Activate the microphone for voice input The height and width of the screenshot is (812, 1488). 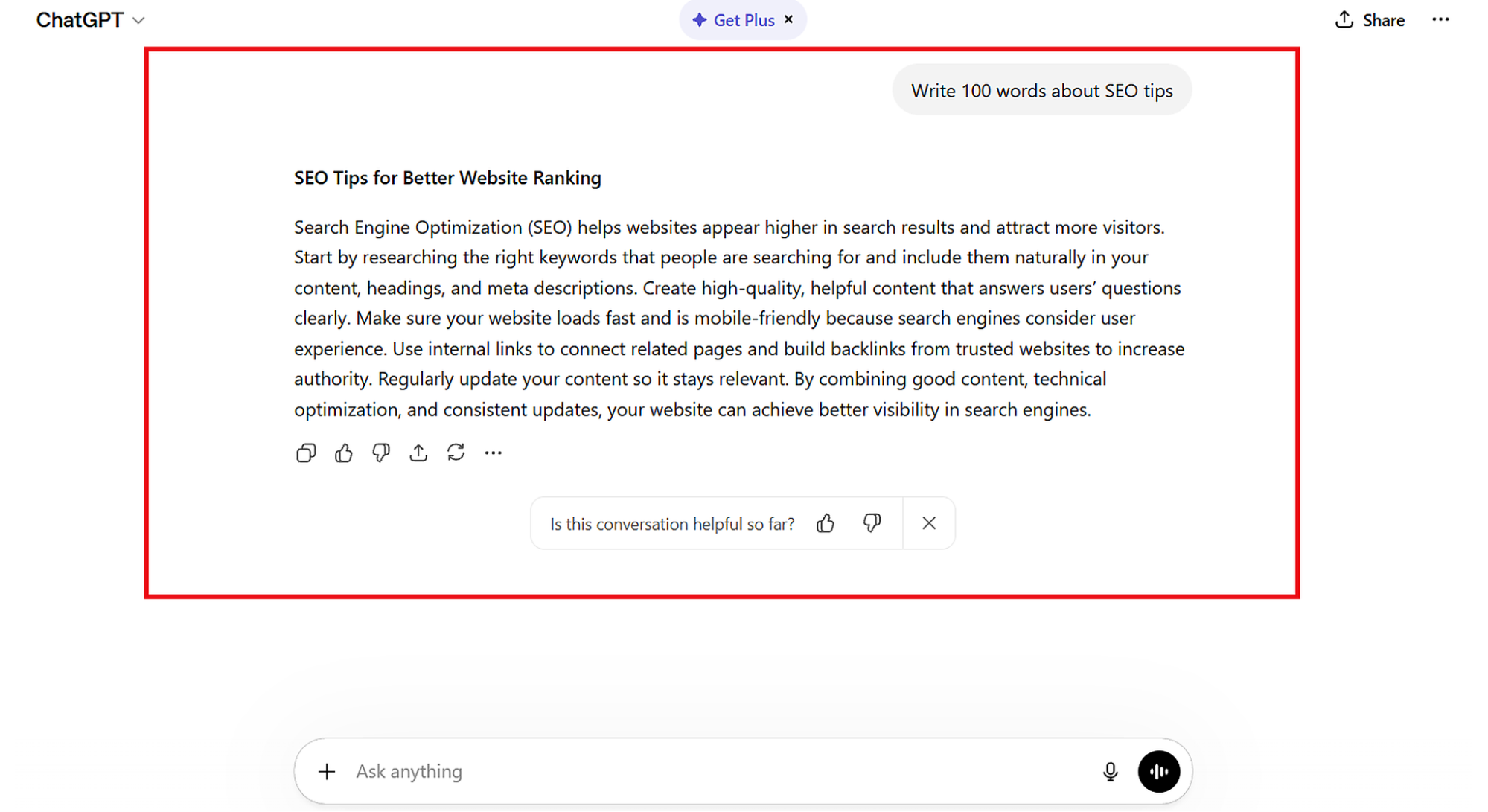(x=1110, y=771)
